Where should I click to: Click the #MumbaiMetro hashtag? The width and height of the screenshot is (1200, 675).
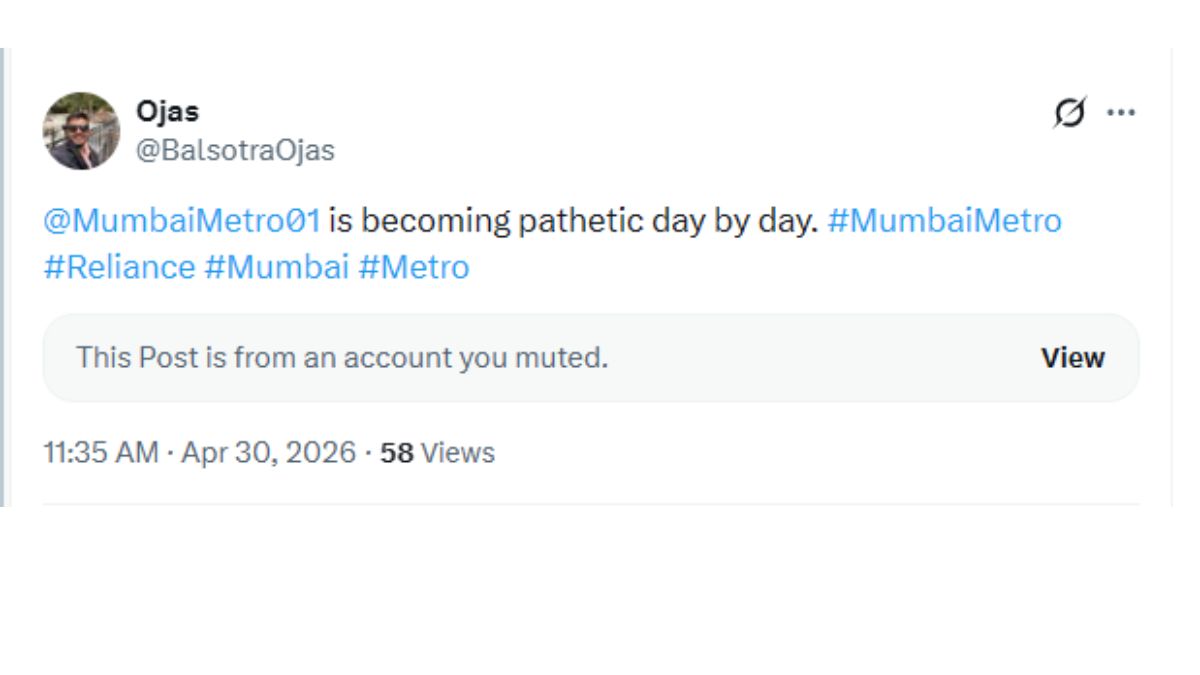(x=944, y=220)
